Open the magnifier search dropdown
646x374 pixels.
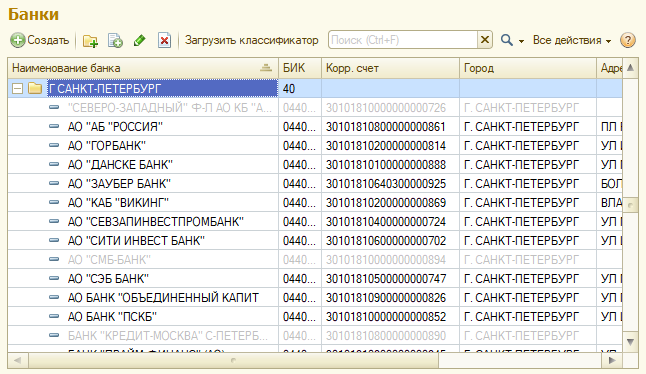tap(512, 40)
